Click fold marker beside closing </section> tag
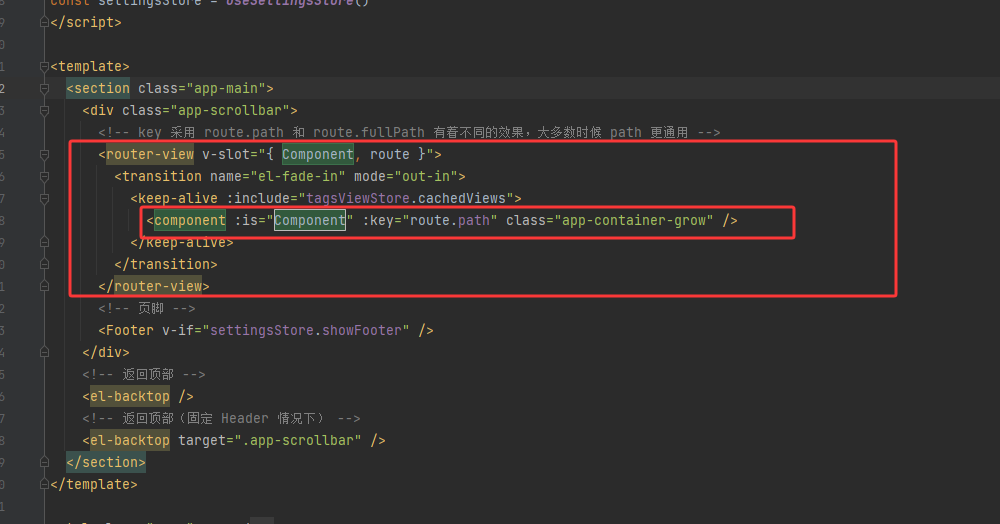The width and height of the screenshot is (1000, 524). point(44,462)
